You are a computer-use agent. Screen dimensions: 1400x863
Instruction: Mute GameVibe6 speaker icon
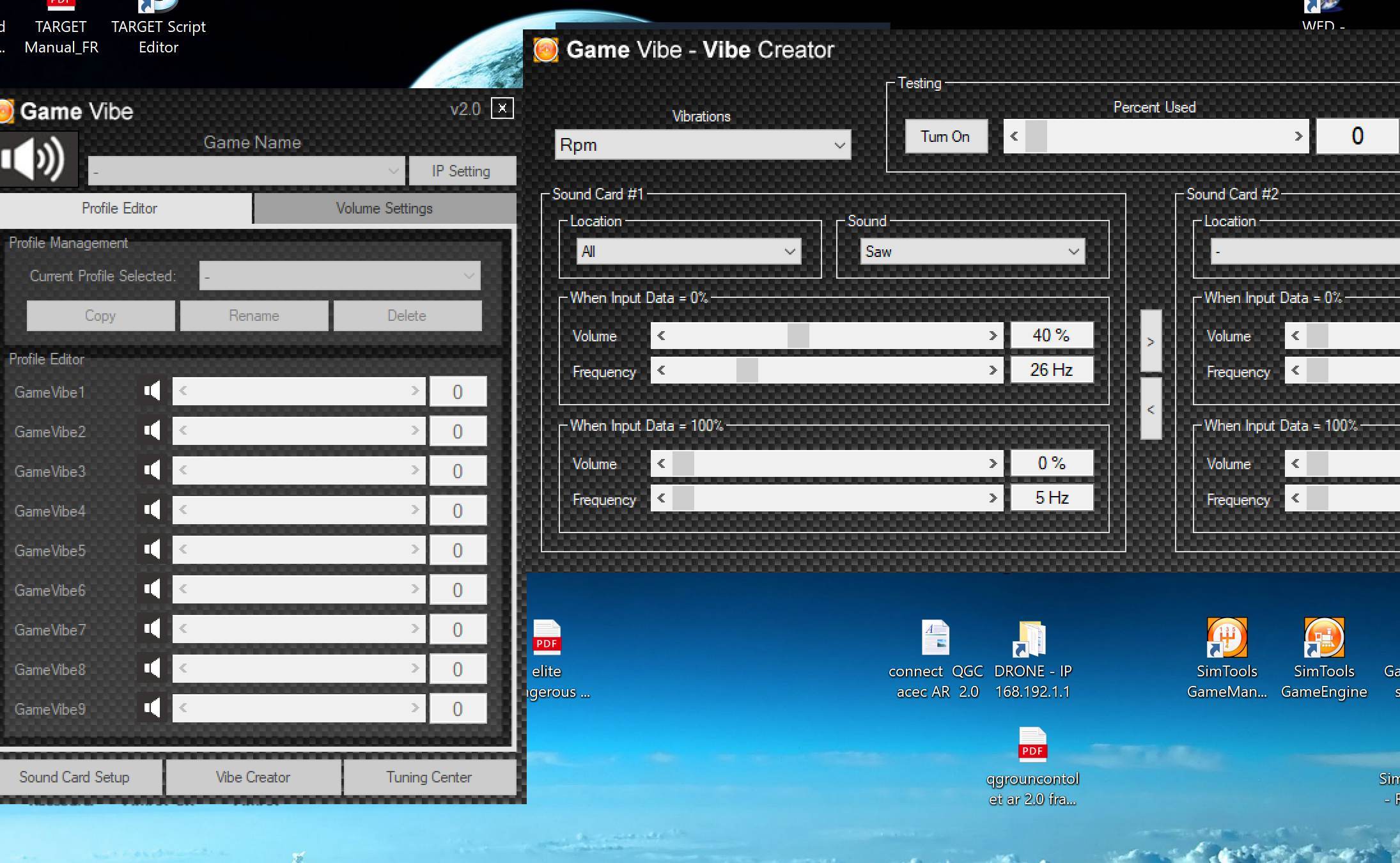pyautogui.click(x=152, y=589)
